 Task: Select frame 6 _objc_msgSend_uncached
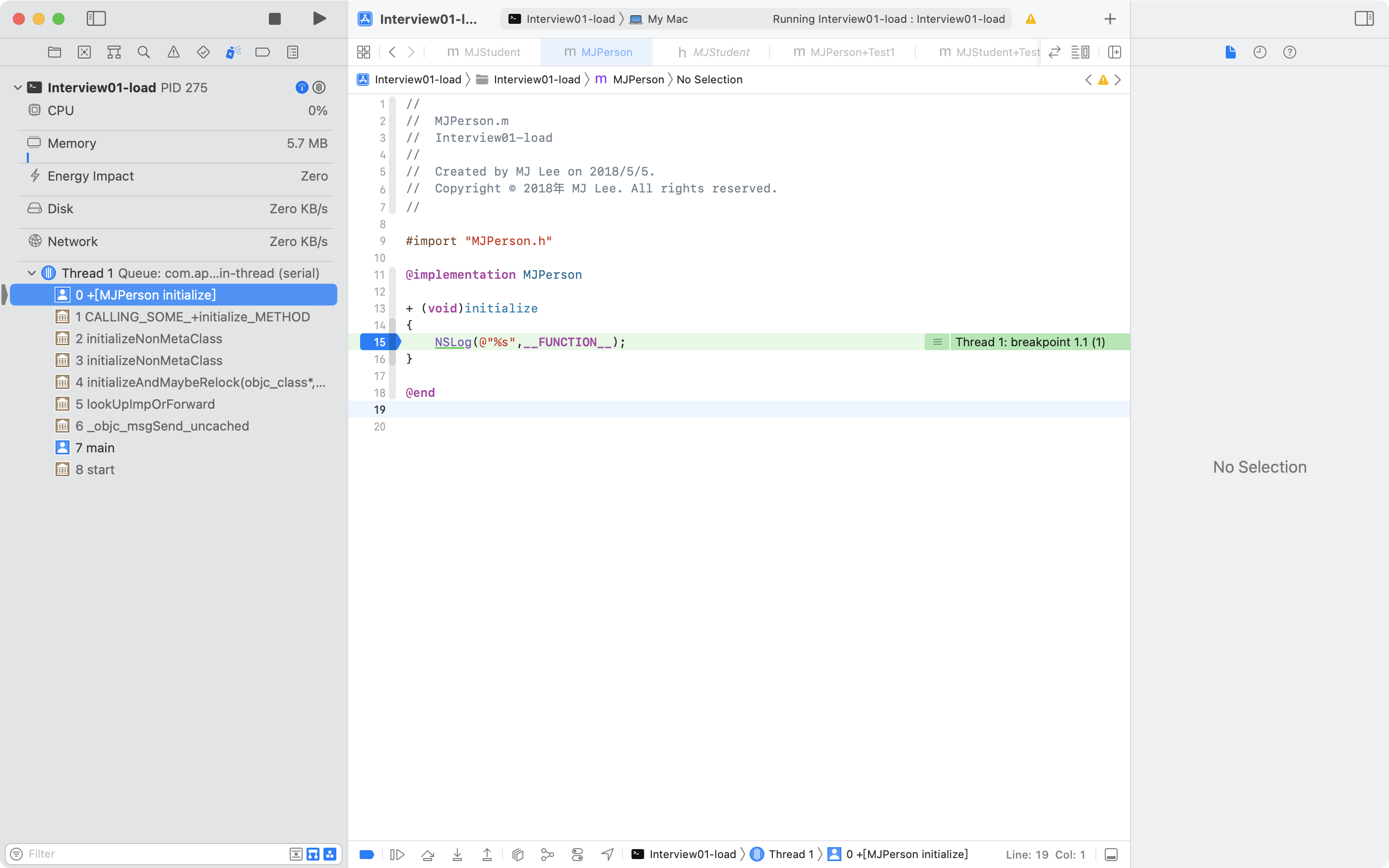(x=173, y=426)
